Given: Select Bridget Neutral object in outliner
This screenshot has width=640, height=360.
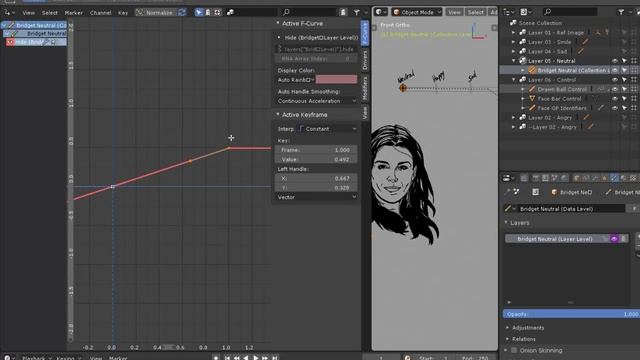Looking at the screenshot, I should (x=573, y=70).
